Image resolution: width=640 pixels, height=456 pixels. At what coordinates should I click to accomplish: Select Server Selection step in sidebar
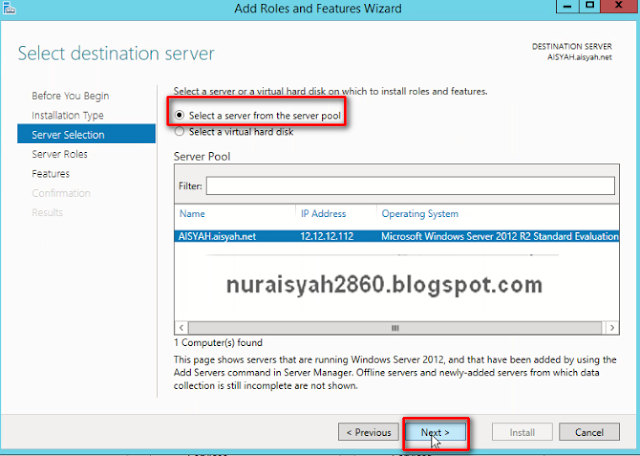(86, 134)
